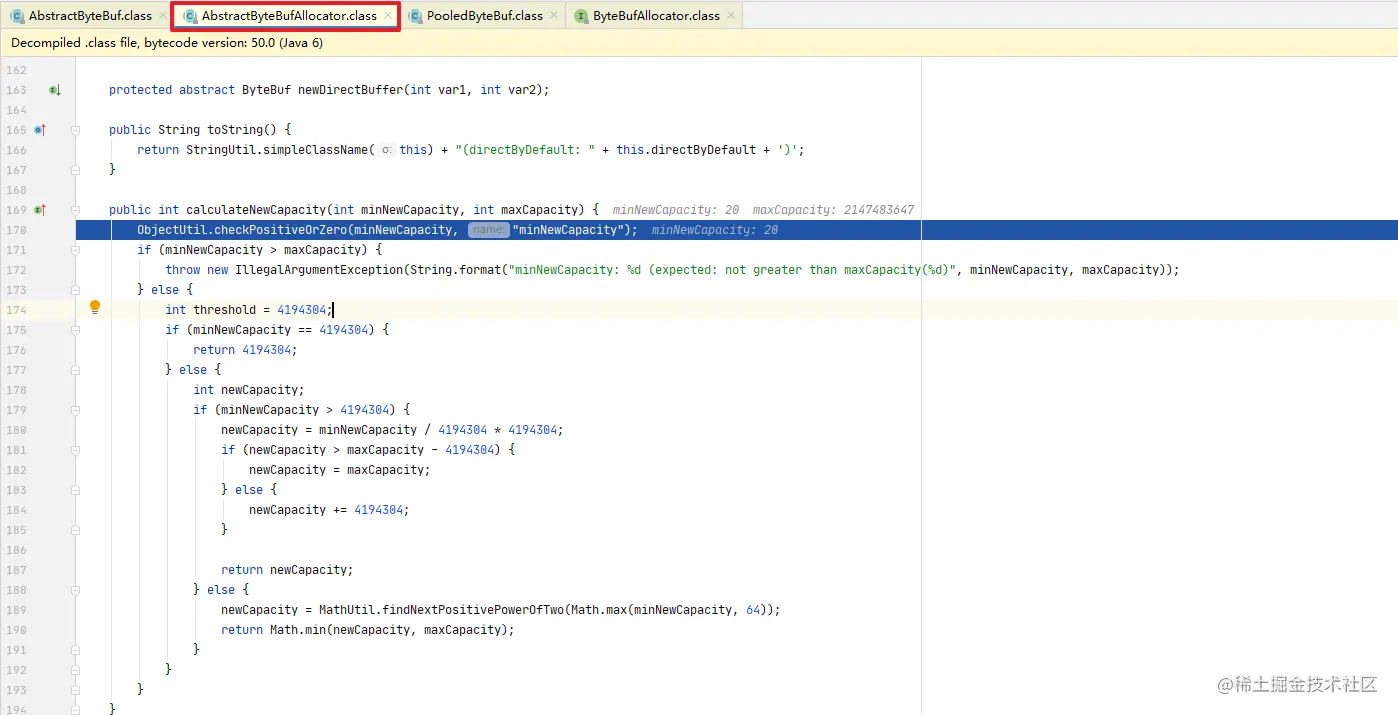Collapse the else block on line 188
The width and height of the screenshot is (1398, 715).
pos(76,590)
